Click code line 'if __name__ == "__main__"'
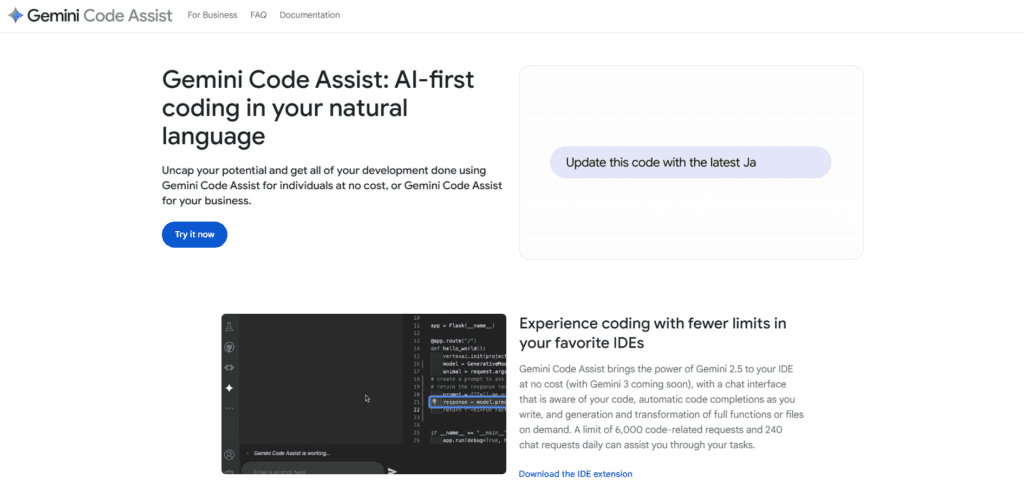Screen dimensions: 1024x491 (468, 433)
